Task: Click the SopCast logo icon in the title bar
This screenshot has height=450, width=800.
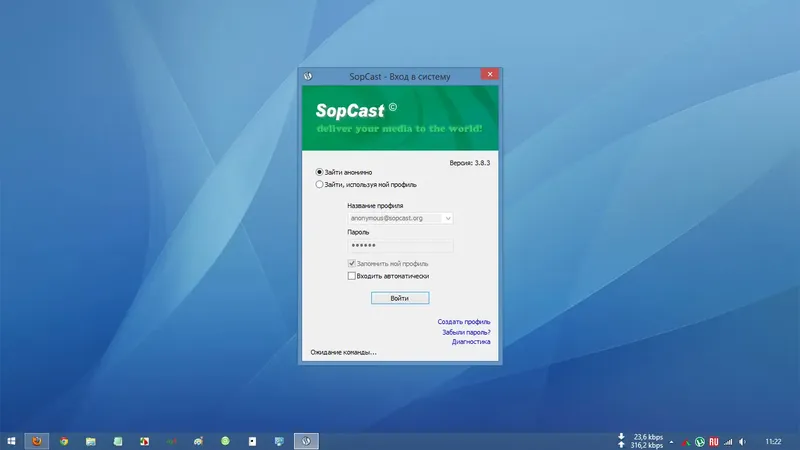Action: pos(308,76)
